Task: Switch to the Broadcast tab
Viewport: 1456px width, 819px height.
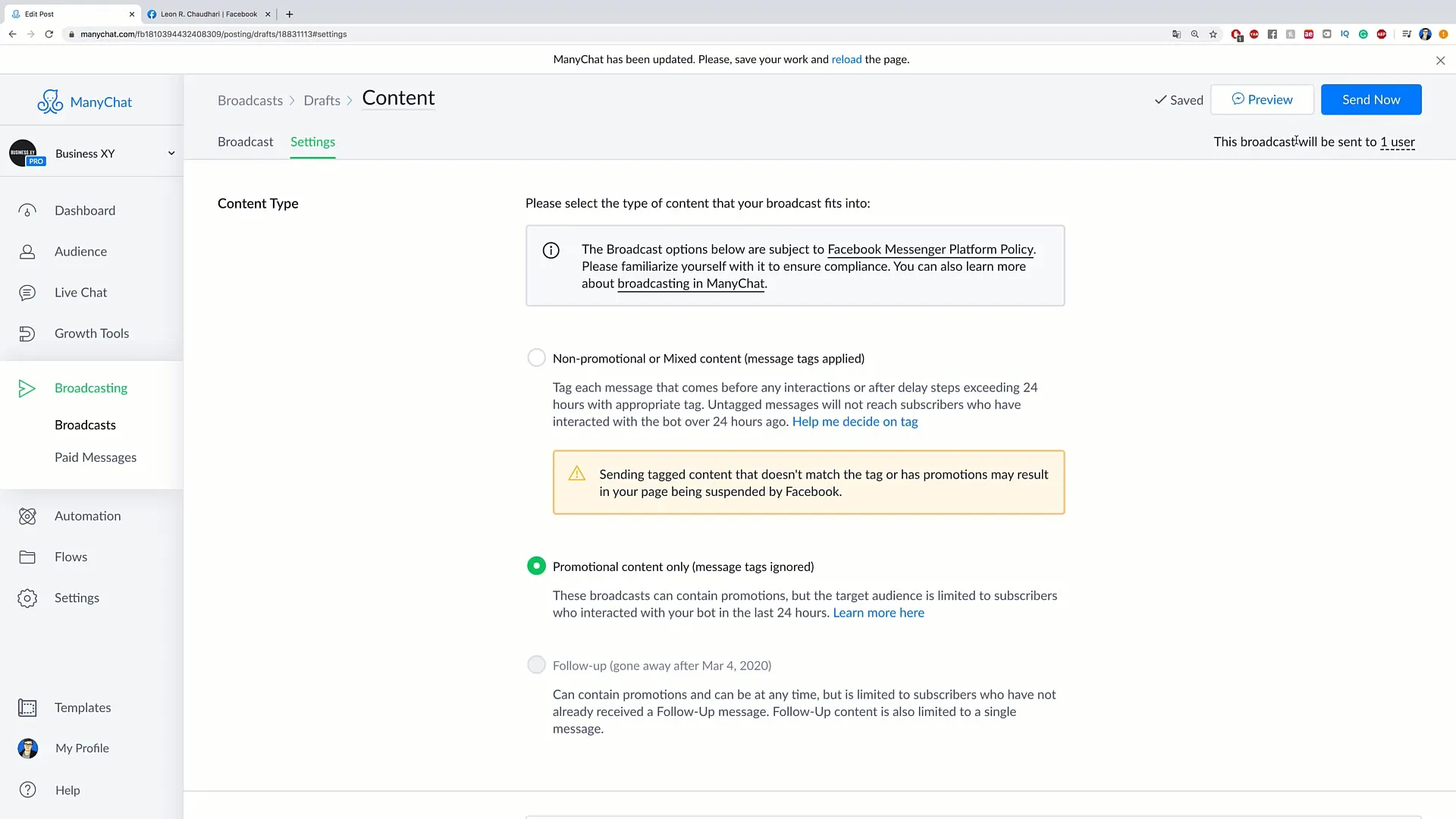Action: click(245, 142)
